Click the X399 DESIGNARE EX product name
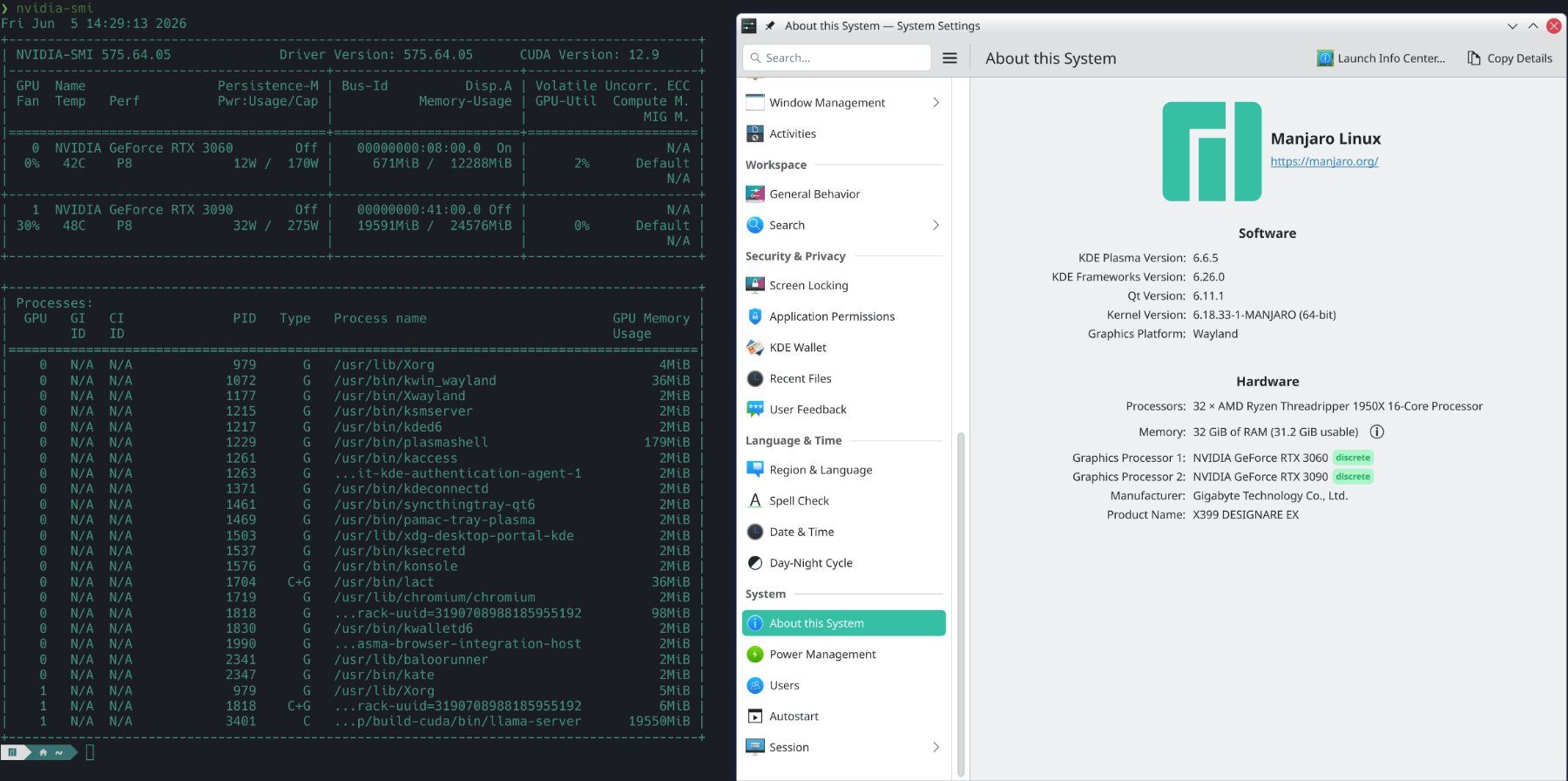Viewport: 1568px width, 781px height. tap(1246, 514)
